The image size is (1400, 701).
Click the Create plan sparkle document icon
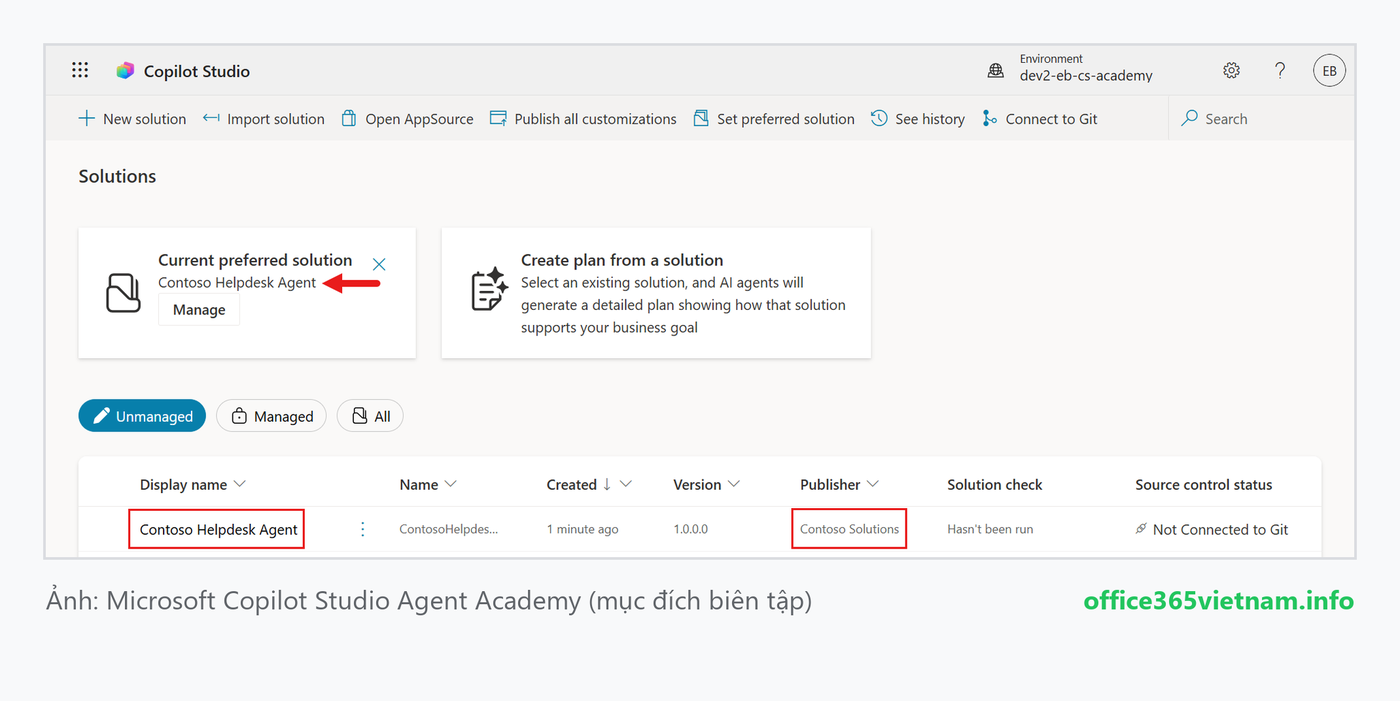coord(489,290)
